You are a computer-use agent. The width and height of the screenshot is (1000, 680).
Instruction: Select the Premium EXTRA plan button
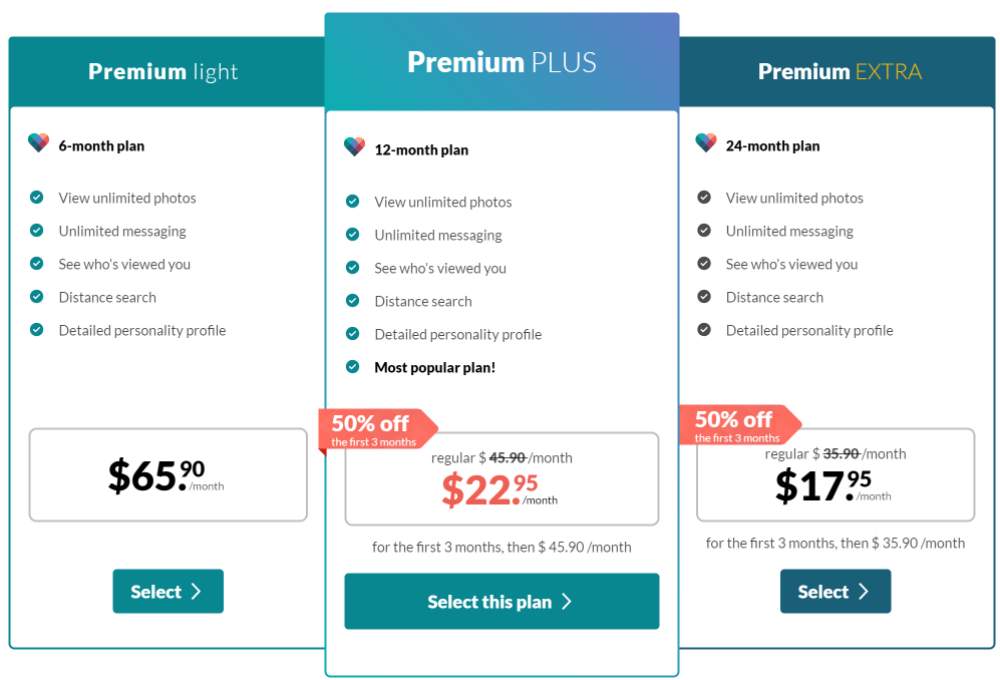835,591
